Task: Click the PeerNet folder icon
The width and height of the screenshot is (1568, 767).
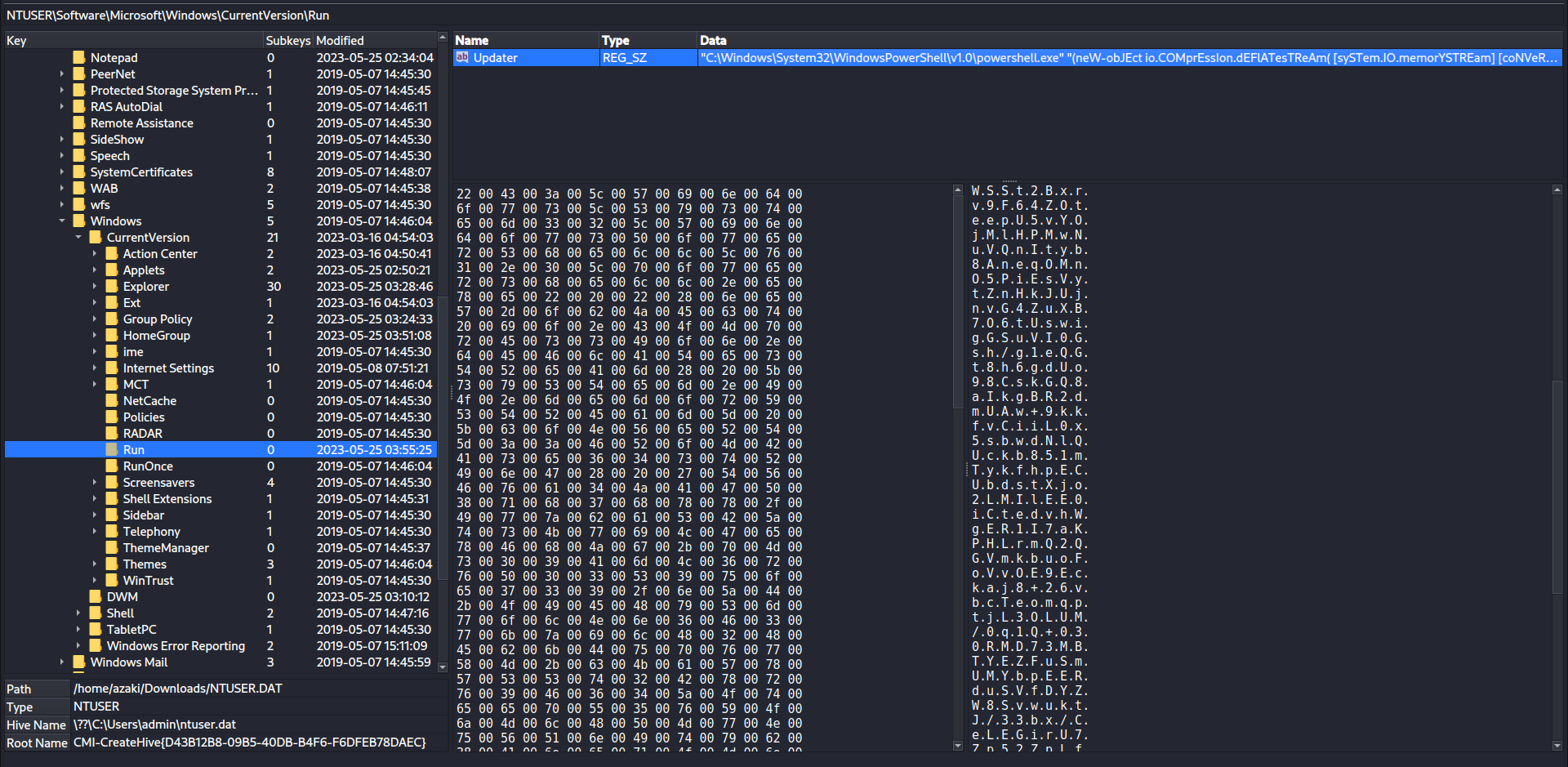Action: [x=79, y=74]
